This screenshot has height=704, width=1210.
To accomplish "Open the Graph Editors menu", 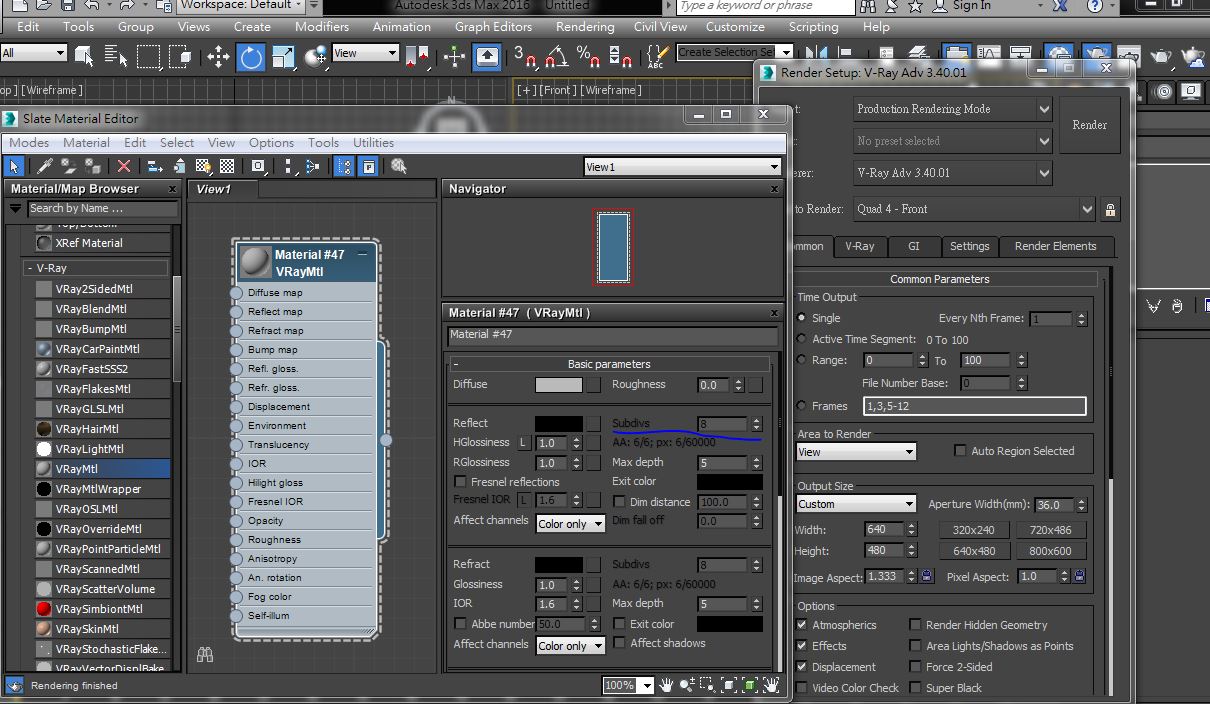I will (492, 27).
